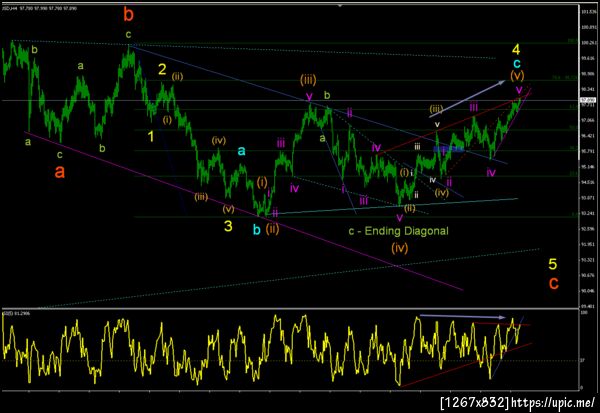Select the large orange "c" label under yellow 5
Image resolution: width=600 pixels, height=413 pixels.
coord(553,283)
